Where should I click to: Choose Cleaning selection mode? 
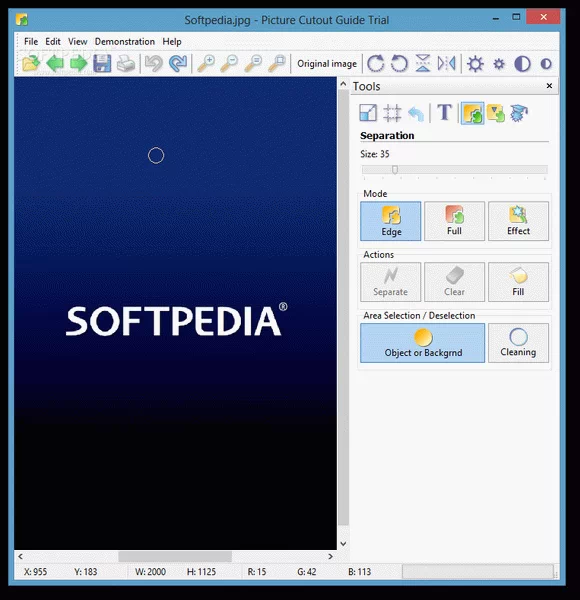tap(518, 343)
